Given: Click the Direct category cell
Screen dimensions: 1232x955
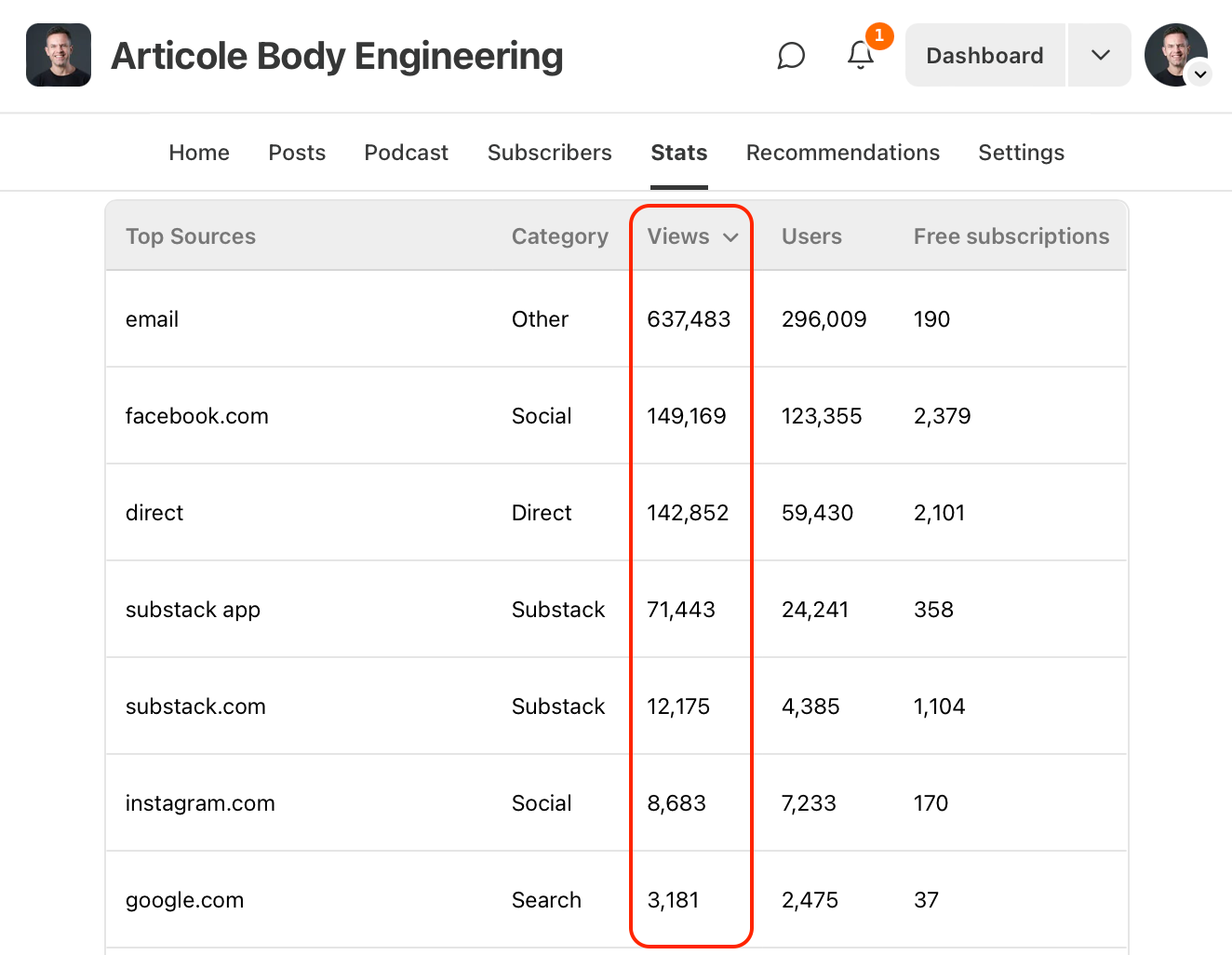Looking at the screenshot, I should point(542,513).
